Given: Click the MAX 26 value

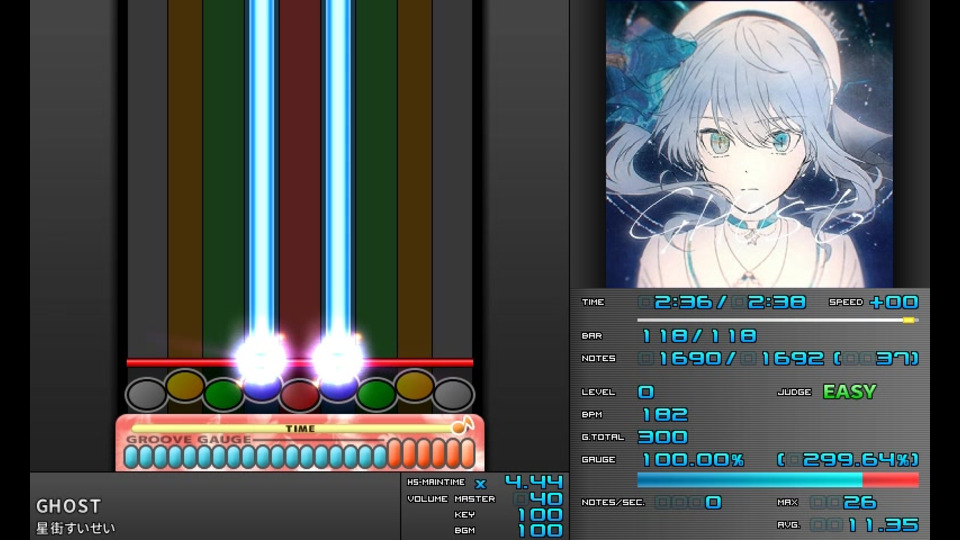Looking at the screenshot, I should (860, 503).
